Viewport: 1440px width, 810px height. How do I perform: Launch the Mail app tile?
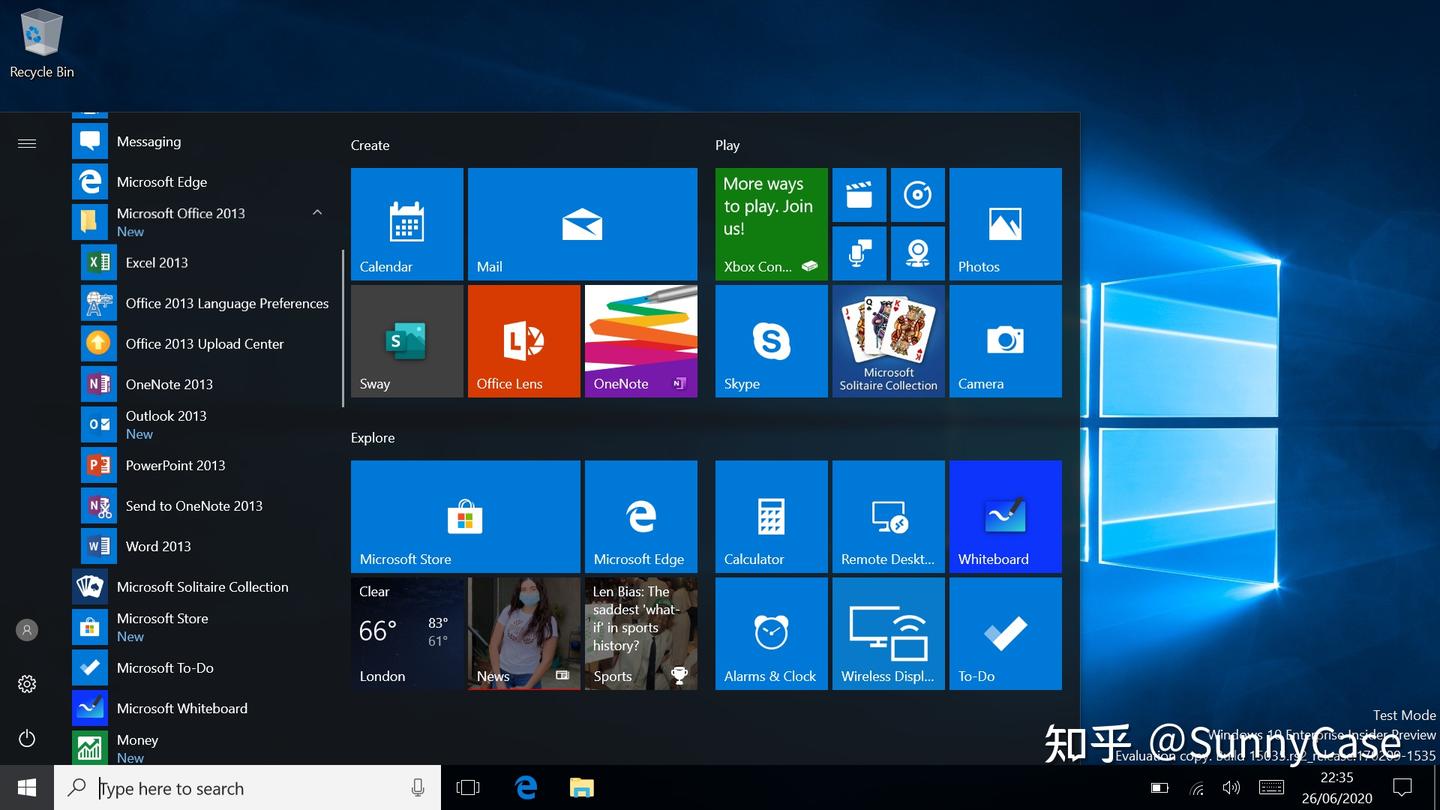point(582,223)
